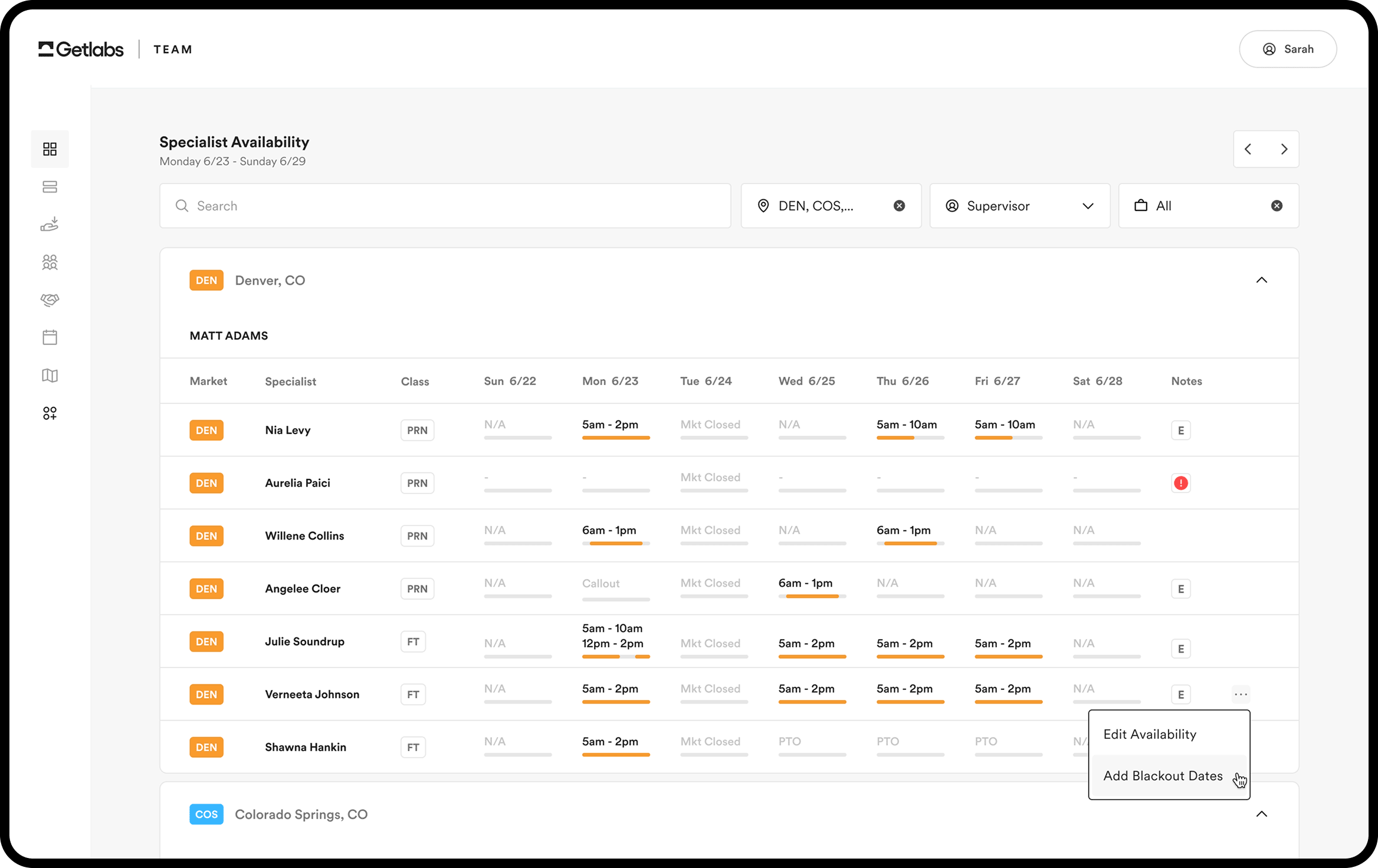Open Aurelia Paici's red alert note
Screen dimensions: 1378x868
coord(1181,483)
